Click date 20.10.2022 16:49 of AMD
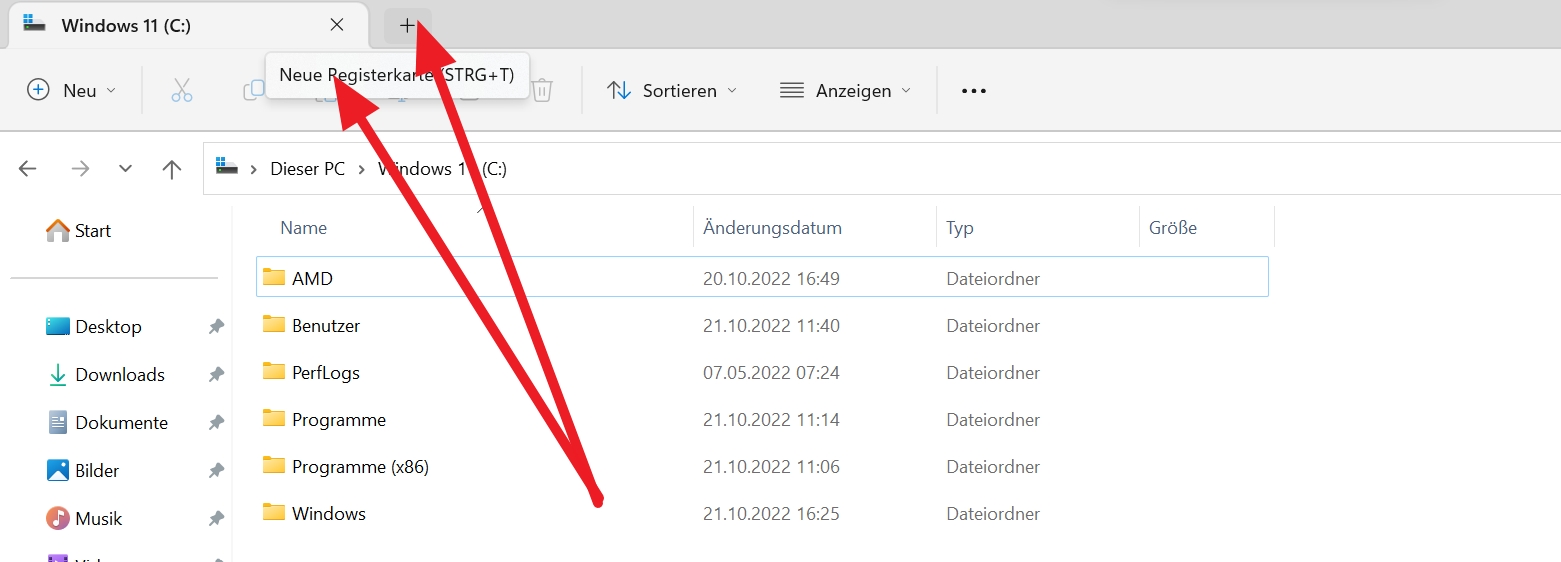 click(771, 279)
